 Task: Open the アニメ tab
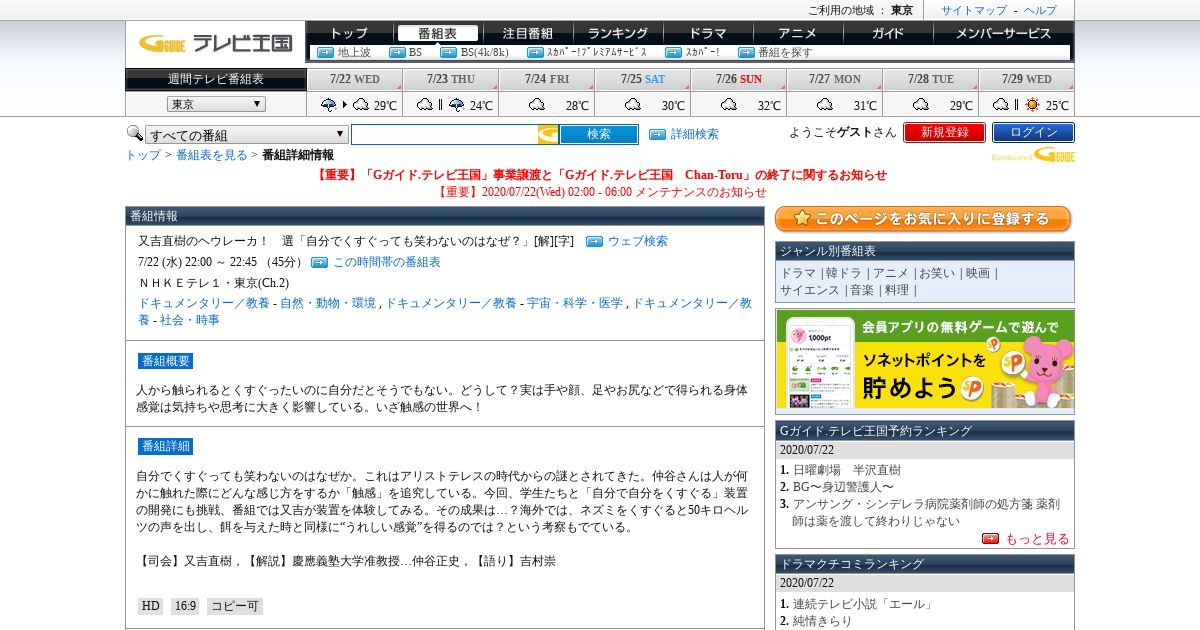tap(797, 33)
